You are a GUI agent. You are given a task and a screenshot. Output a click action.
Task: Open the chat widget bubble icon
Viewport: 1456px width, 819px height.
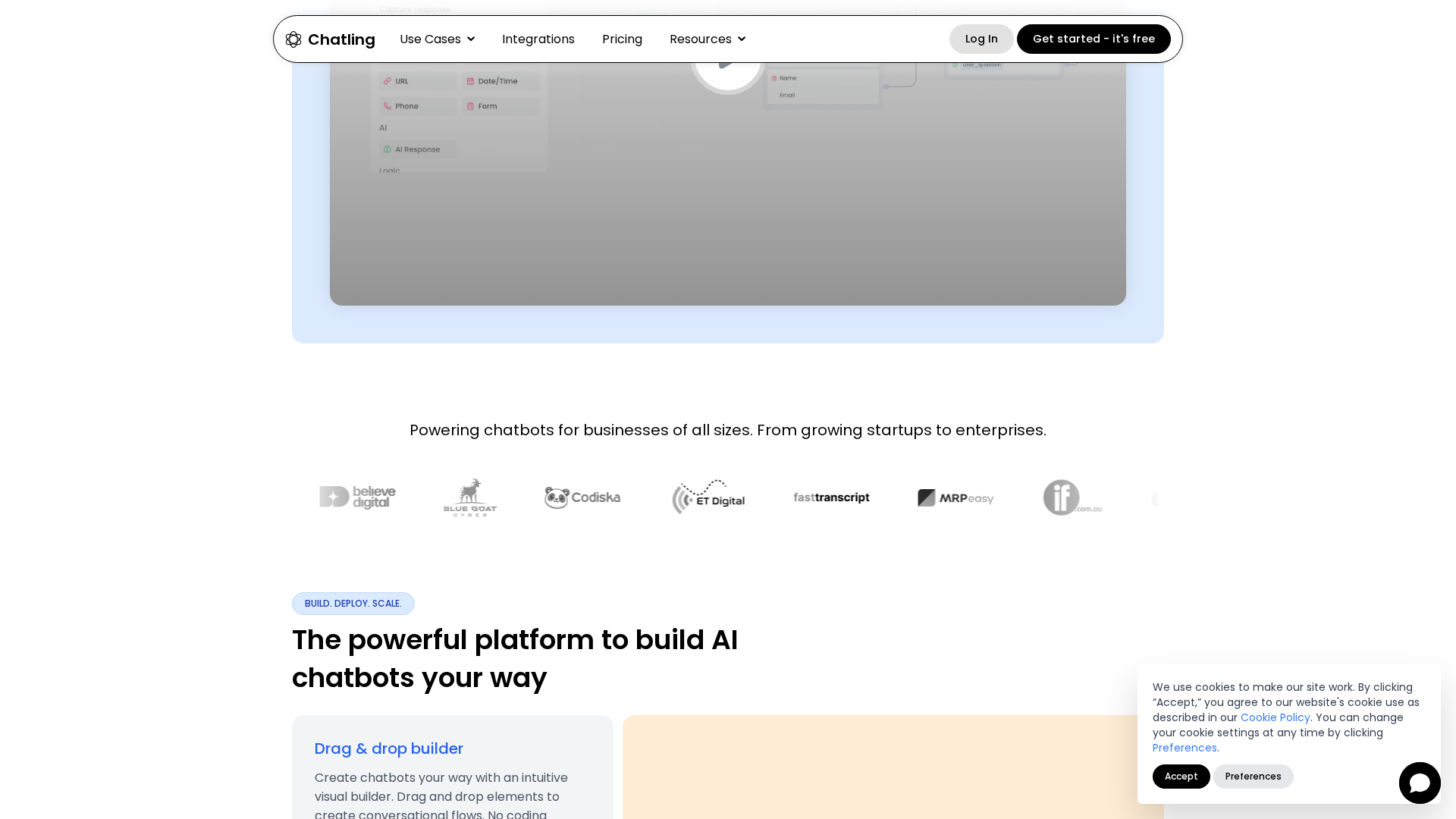[1419, 783]
